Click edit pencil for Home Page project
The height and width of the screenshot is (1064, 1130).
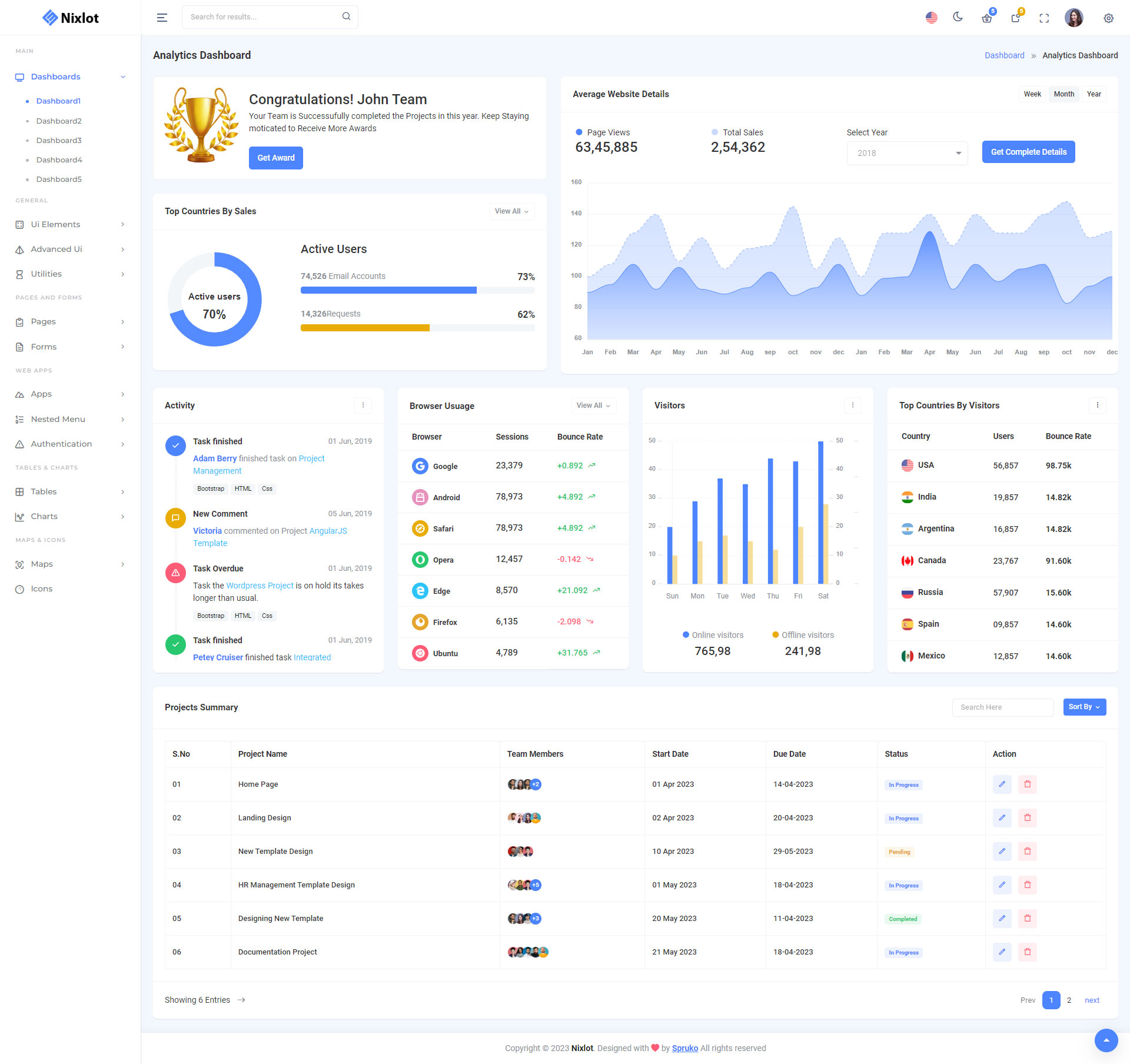point(1002,784)
